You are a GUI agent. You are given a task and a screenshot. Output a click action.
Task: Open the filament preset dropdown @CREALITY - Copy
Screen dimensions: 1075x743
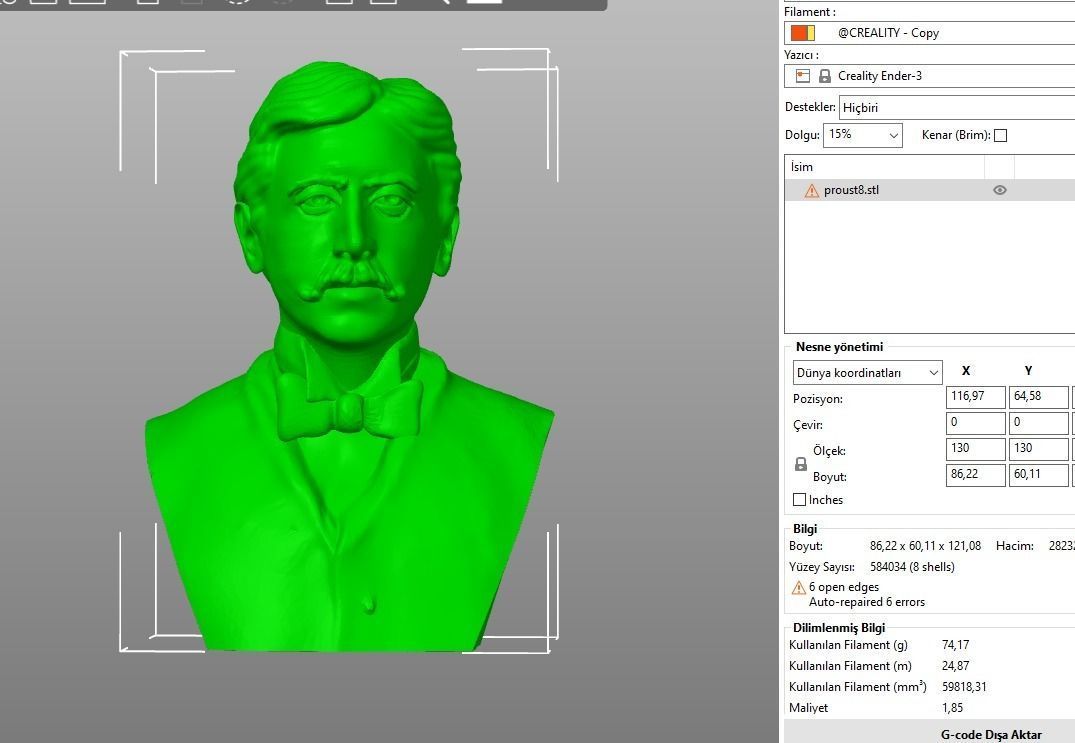[930, 33]
